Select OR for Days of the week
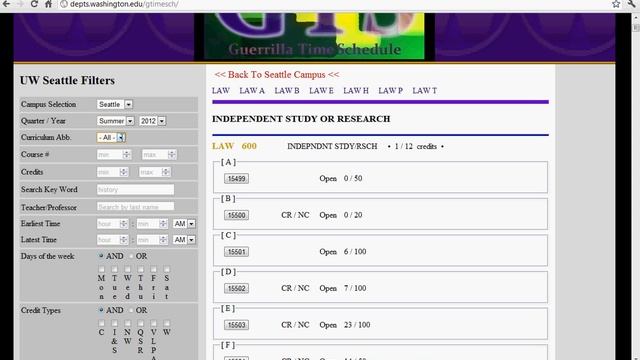Screen dimensions: 640x360 [x=131, y=256]
